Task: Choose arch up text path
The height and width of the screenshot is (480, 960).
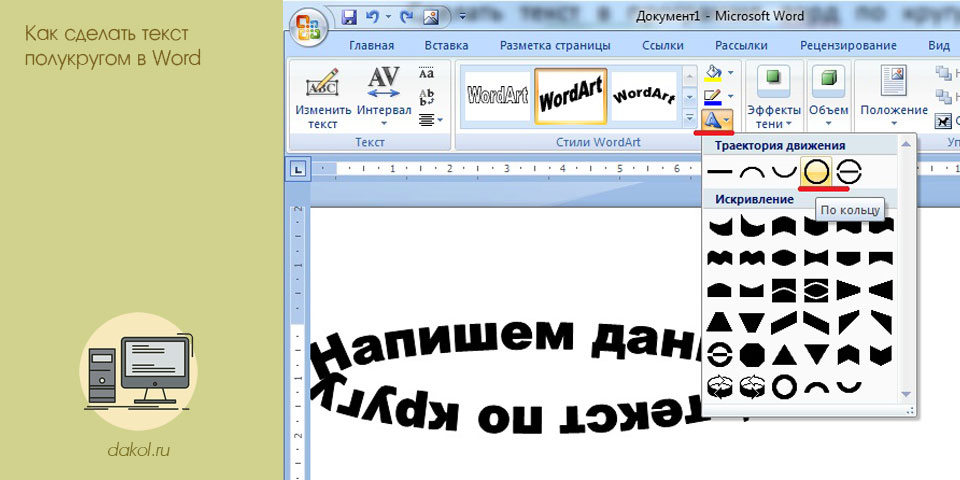Action: [752, 173]
